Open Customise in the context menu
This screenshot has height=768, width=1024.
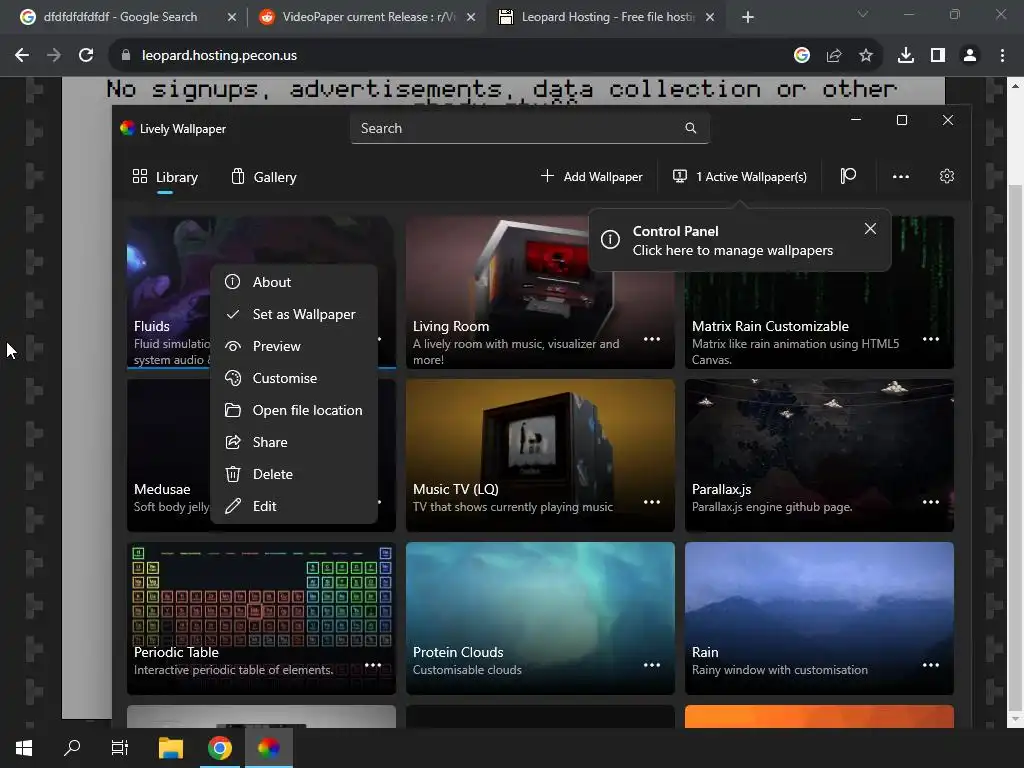click(x=294, y=378)
